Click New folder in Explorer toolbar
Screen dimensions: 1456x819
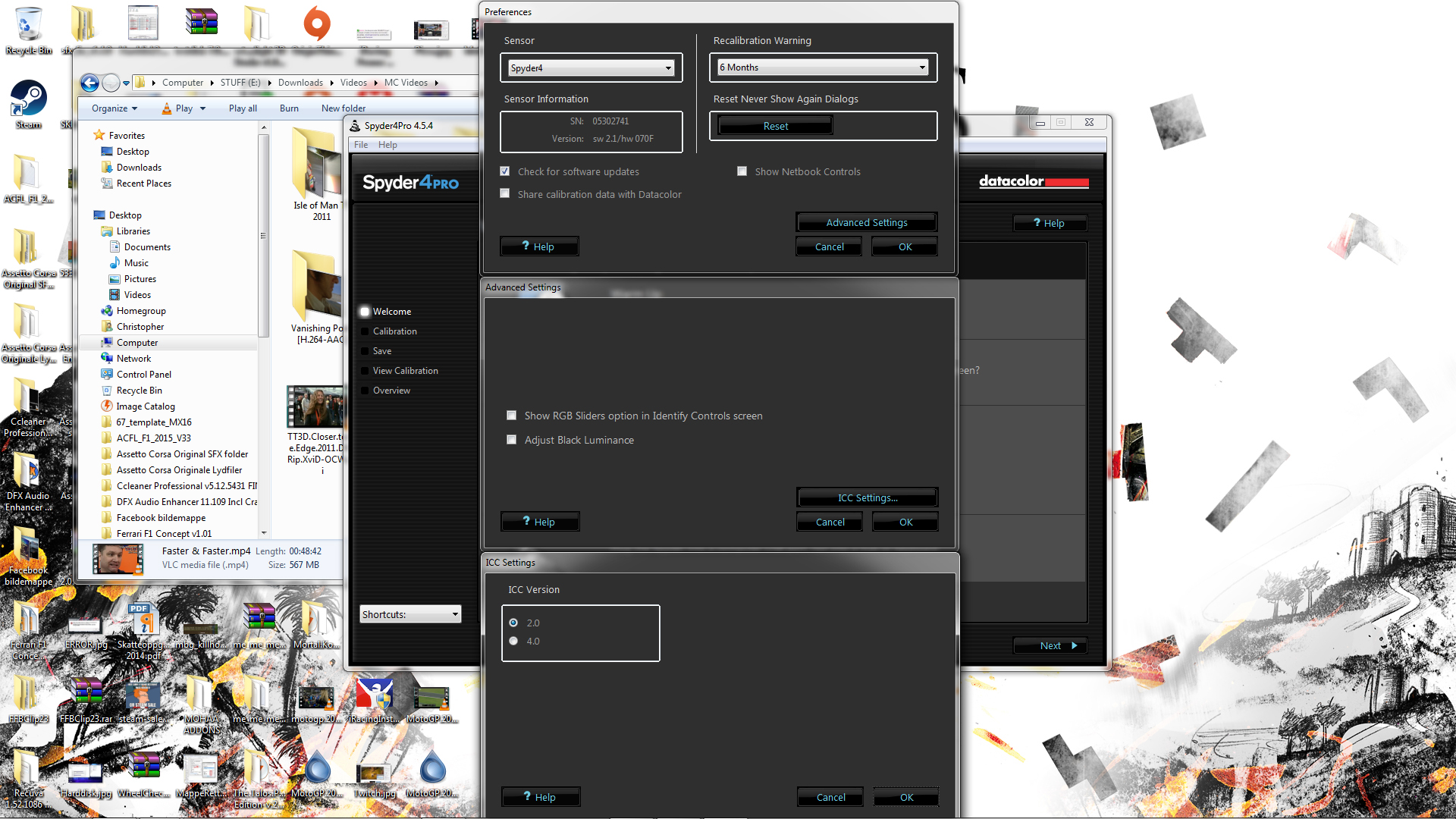pyautogui.click(x=344, y=108)
